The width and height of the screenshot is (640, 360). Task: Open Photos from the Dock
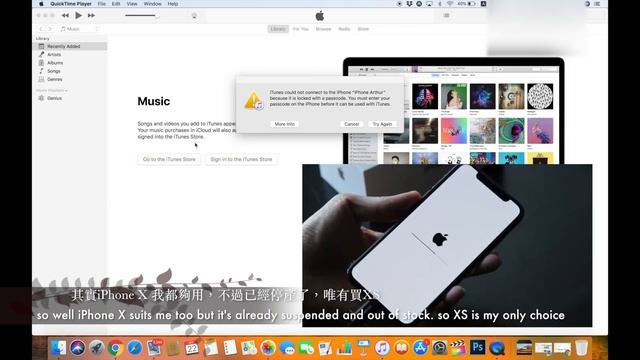pyautogui.click(x=268, y=348)
